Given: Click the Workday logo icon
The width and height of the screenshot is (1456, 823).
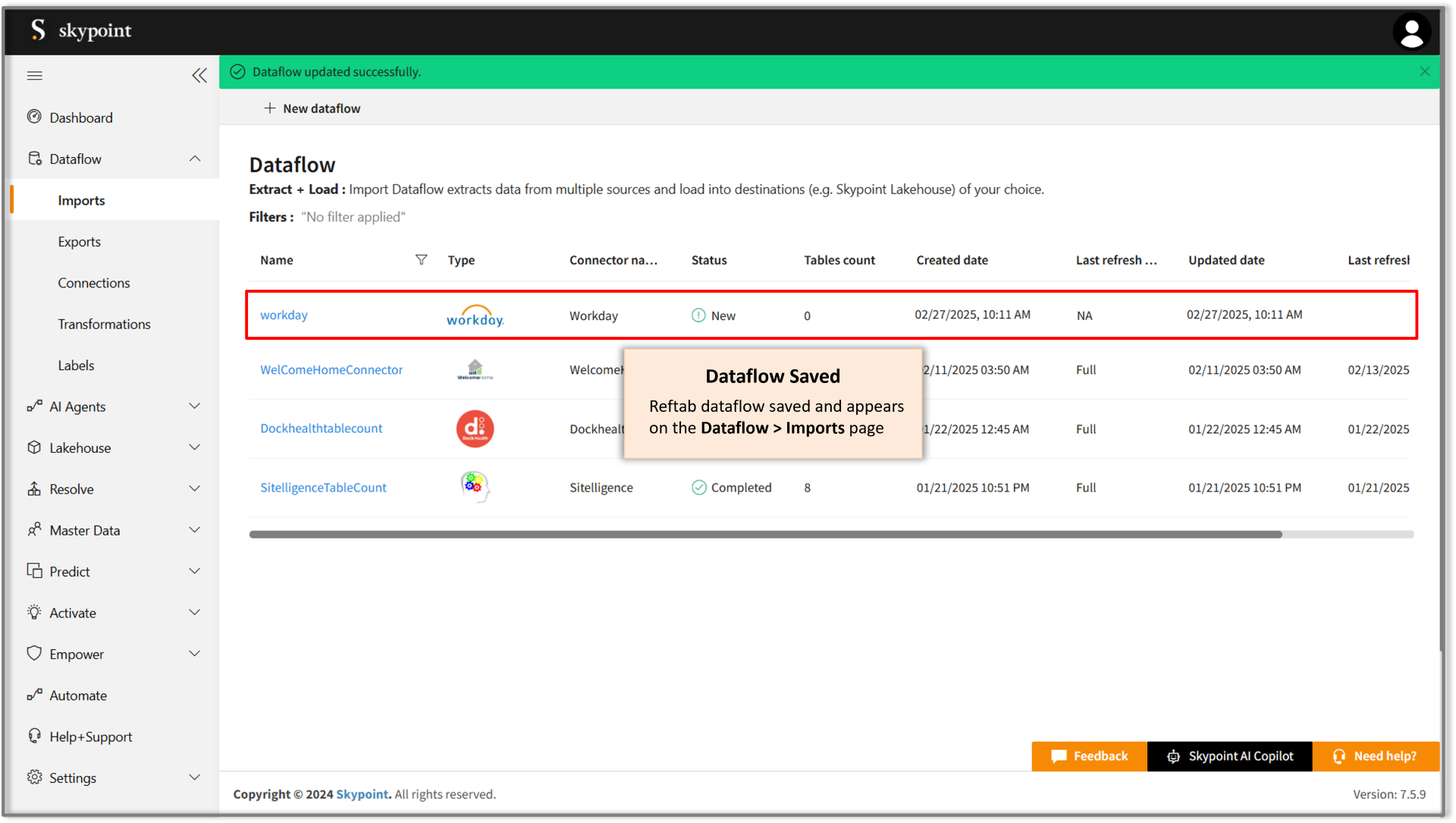Looking at the screenshot, I should (x=475, y=316).
